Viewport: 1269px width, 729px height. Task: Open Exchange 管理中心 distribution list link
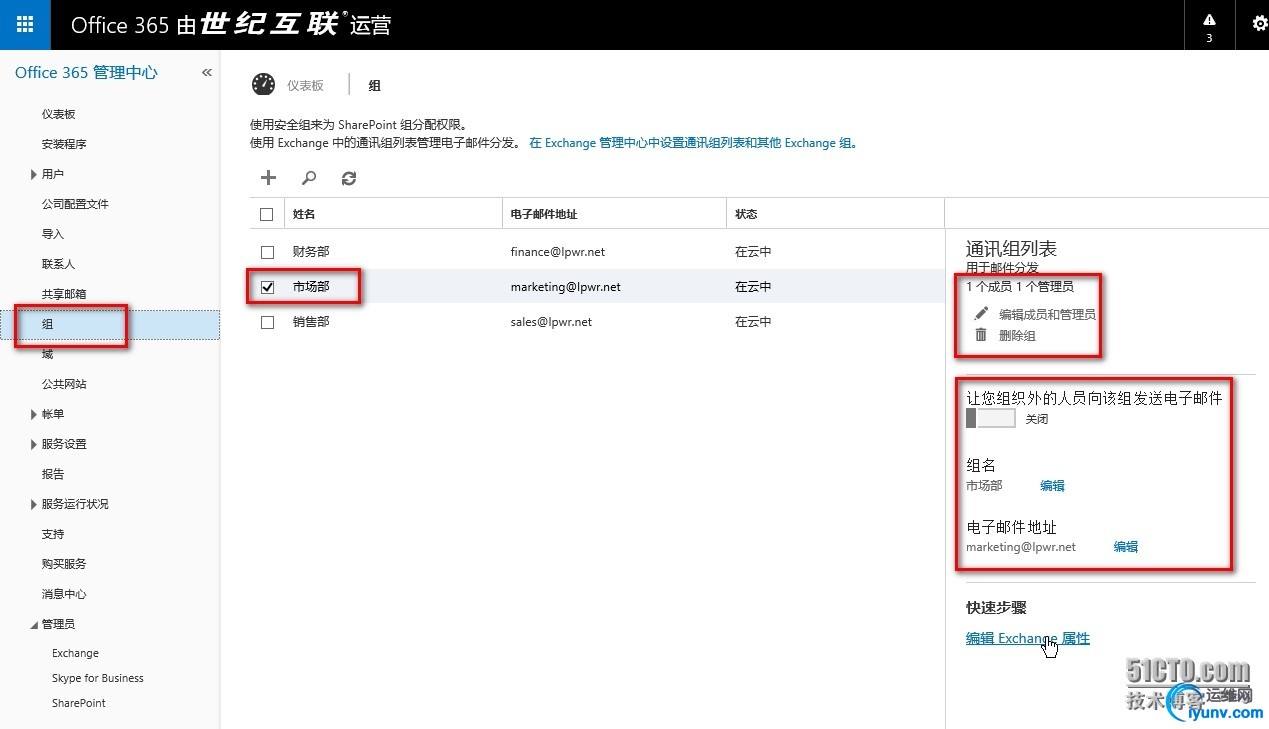(693, 143)
